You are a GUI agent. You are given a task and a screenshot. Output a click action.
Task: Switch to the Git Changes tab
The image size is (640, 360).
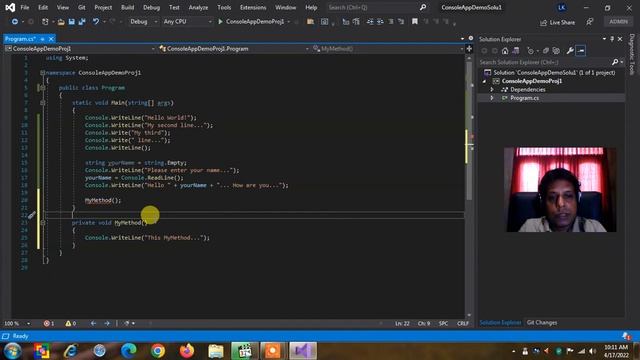[542, 322]
